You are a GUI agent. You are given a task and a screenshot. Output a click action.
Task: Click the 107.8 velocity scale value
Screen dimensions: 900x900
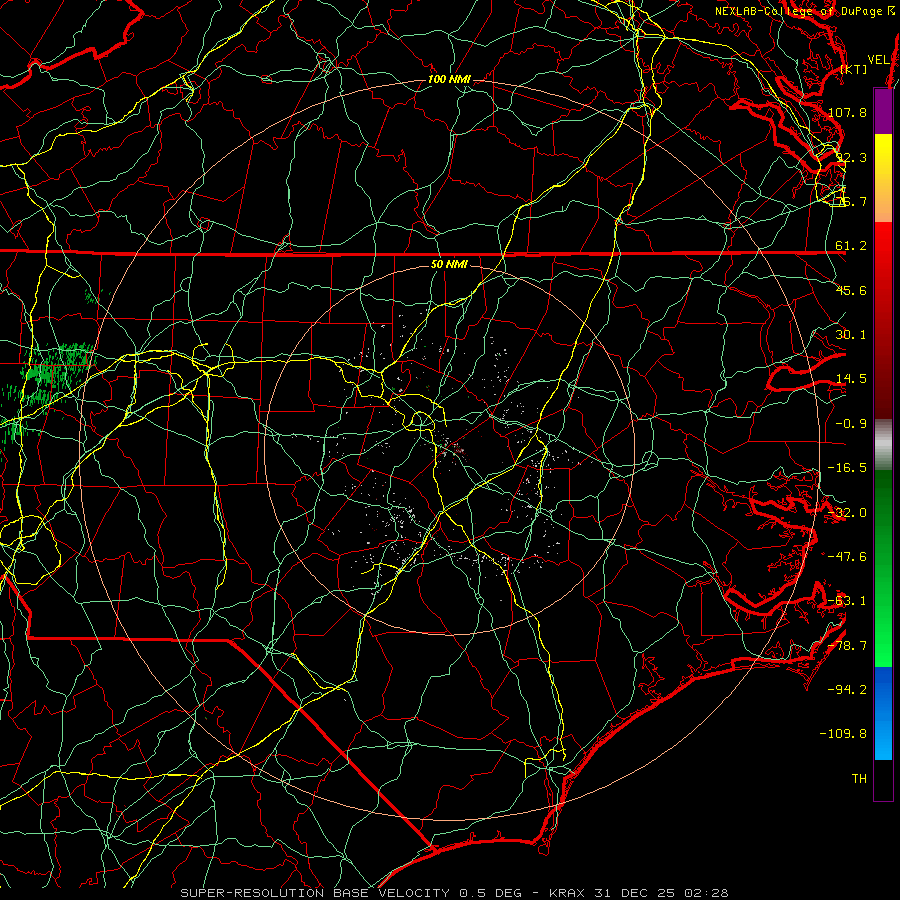click(847, 112)
